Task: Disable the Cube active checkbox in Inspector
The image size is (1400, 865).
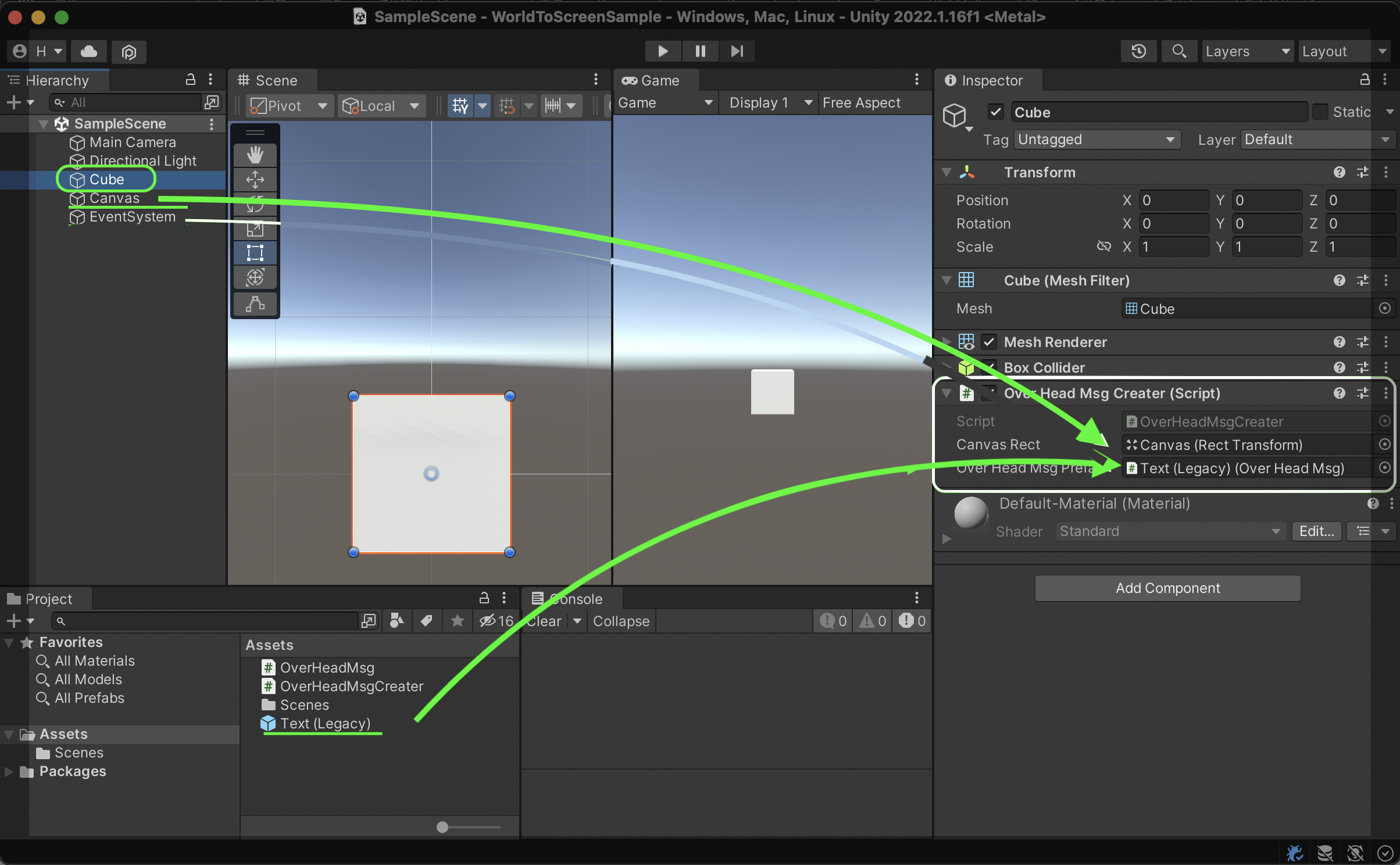Action: click(995, 112)
